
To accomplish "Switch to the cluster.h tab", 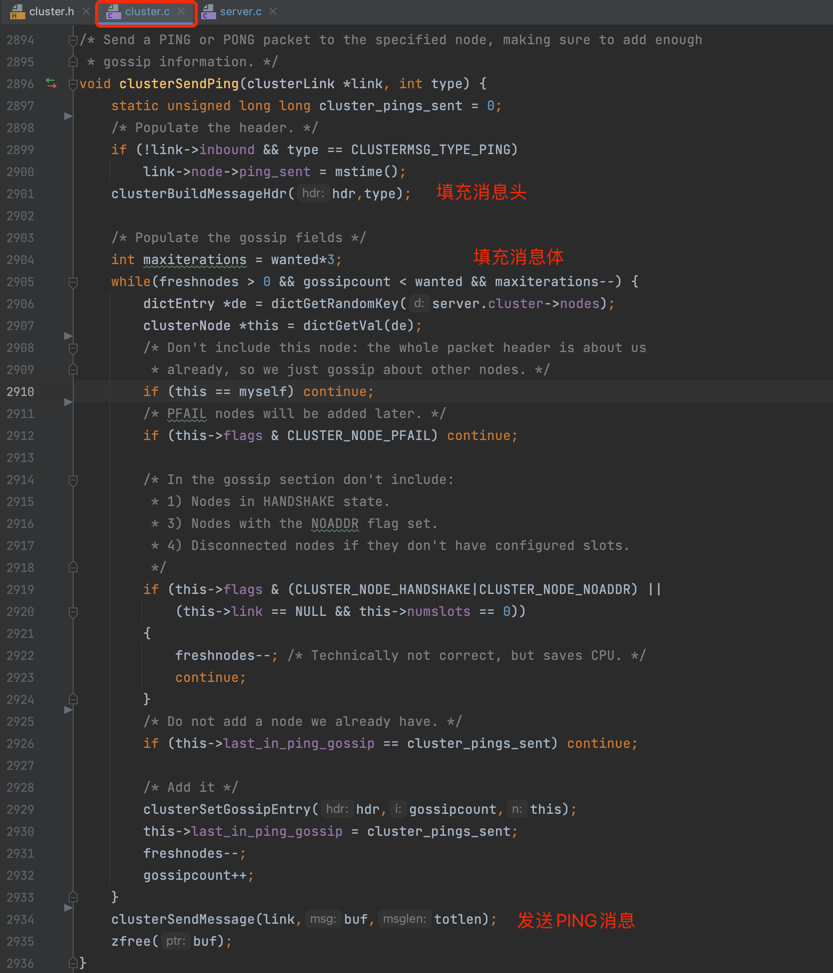I will 51,11.
